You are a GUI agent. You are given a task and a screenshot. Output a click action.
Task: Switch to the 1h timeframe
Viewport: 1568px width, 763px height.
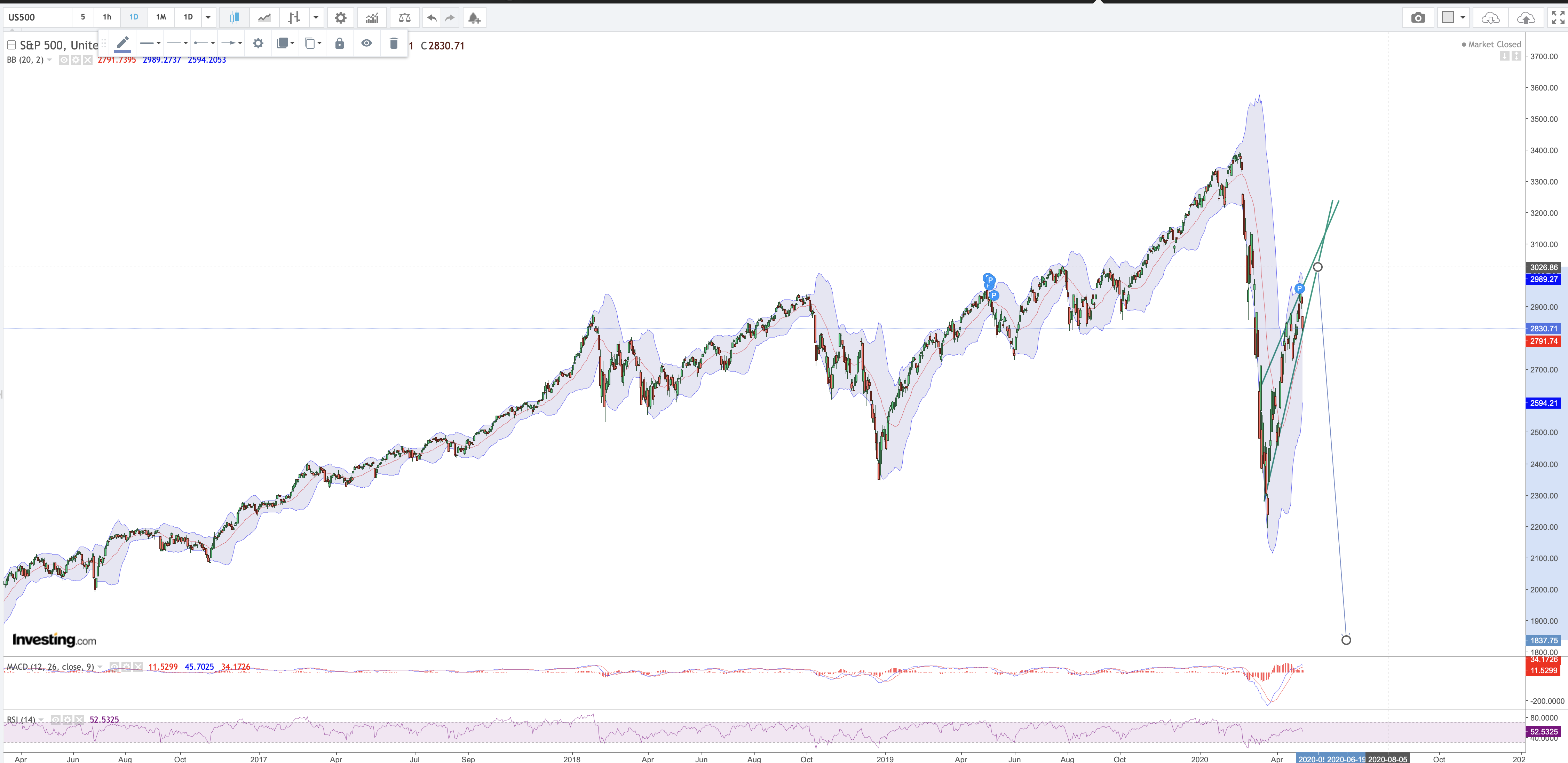pyautogui.click(x=107, y=17)
